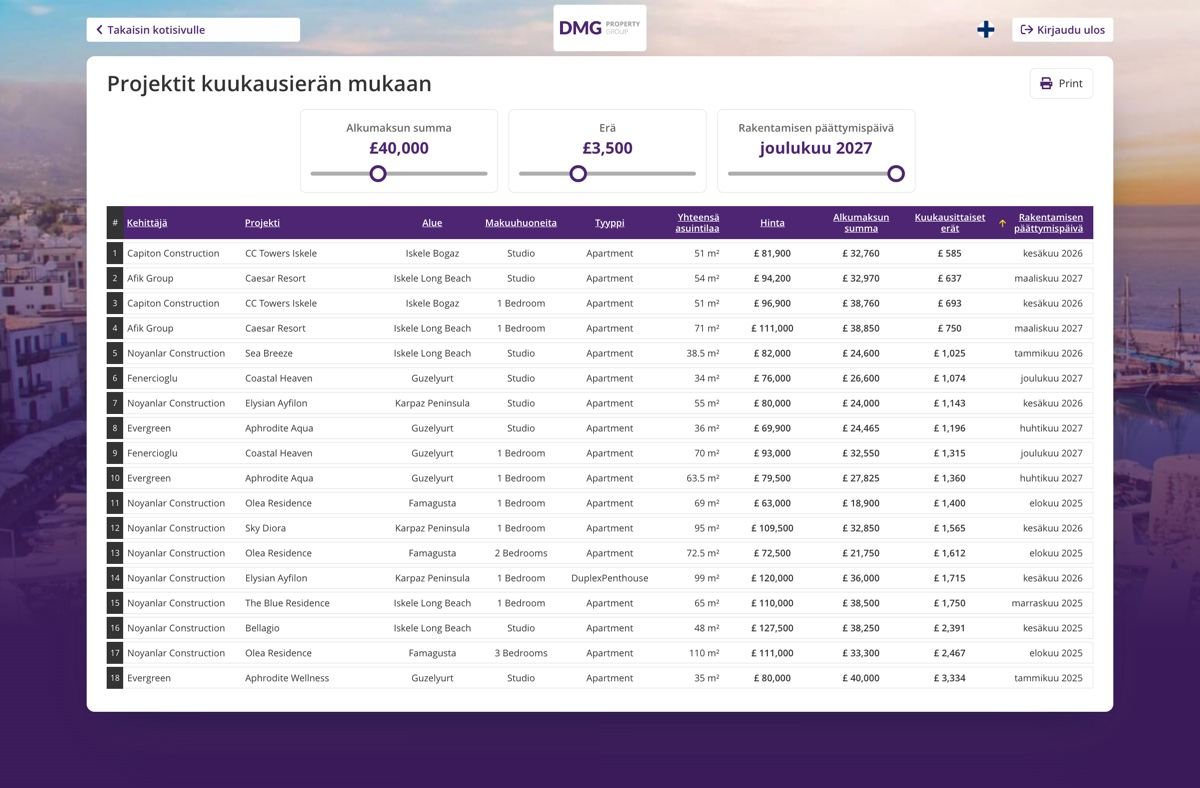Click £ 750 monthly installment cell
Viewport: 1200px width, 788px height.
tap(950, 328)
